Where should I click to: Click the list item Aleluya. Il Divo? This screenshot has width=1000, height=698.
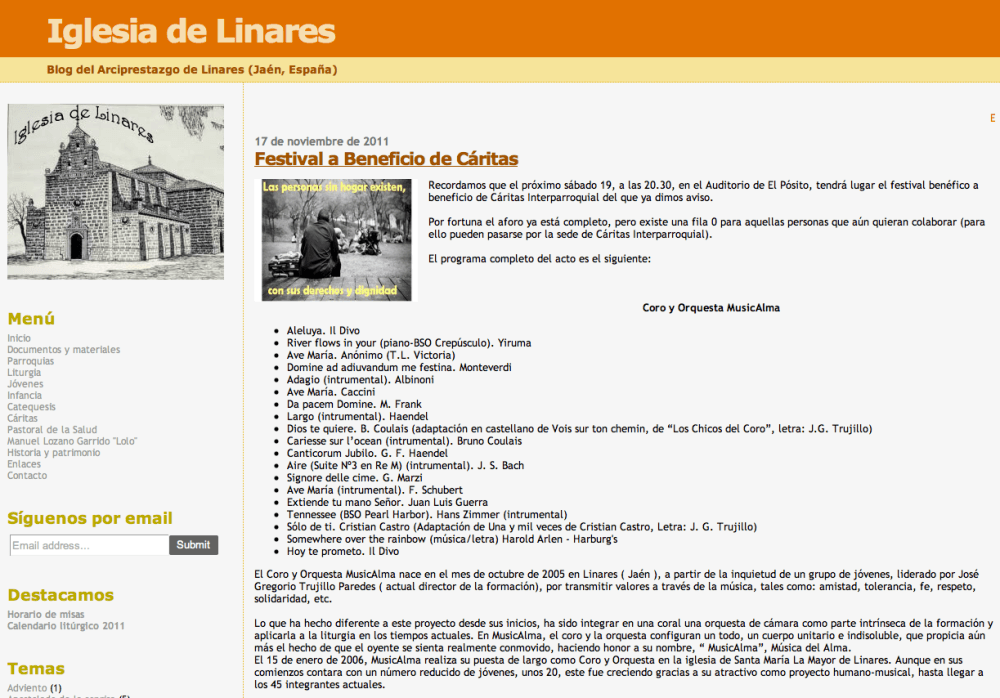(x=323, y=330)
